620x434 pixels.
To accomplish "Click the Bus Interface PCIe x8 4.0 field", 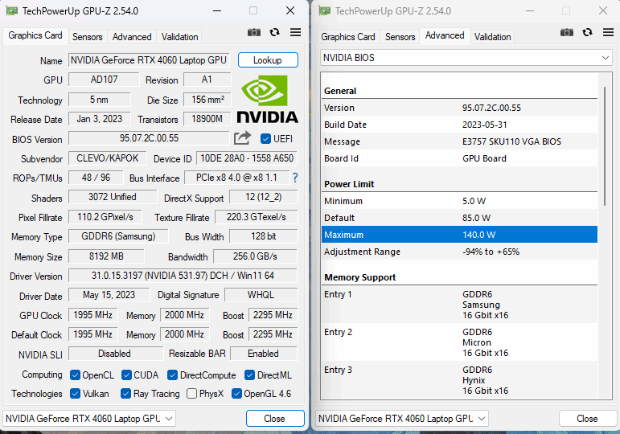I will (x=237, y=178).
